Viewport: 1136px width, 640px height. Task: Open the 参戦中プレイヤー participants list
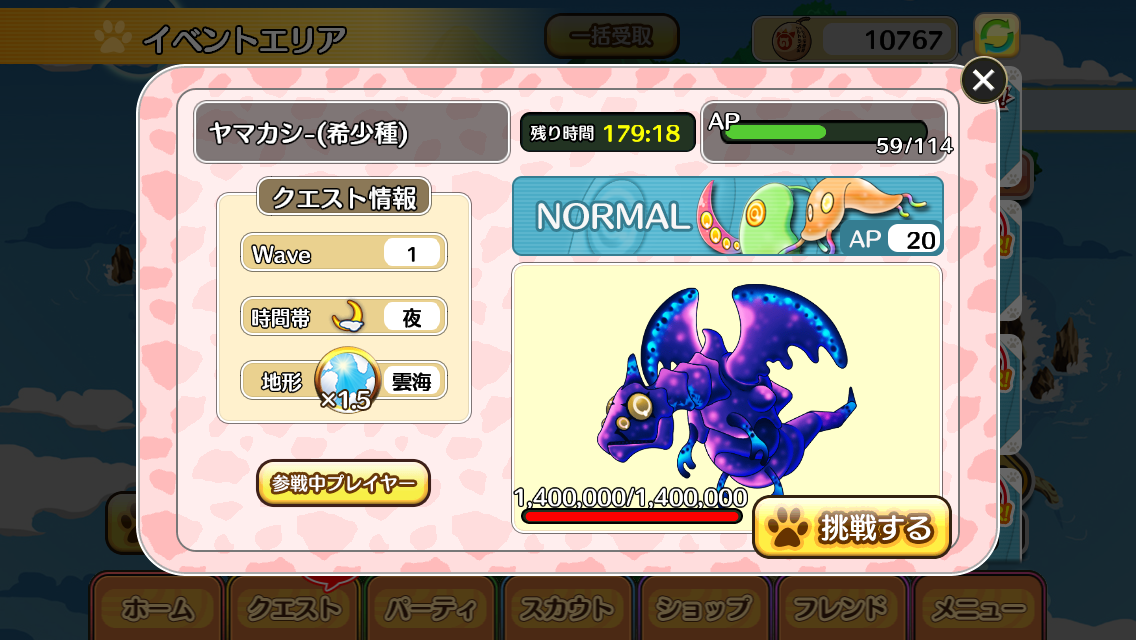(343, 483)
